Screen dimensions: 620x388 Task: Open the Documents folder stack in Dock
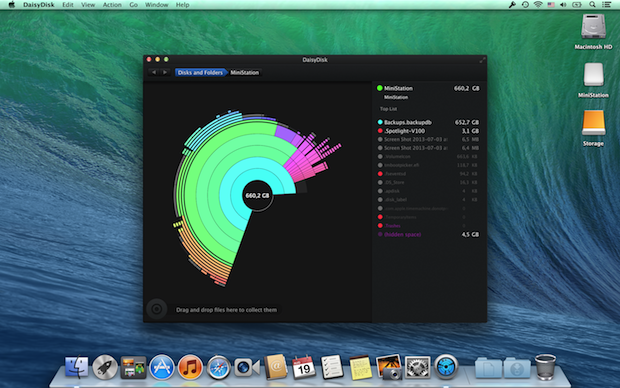coord(488,367)
